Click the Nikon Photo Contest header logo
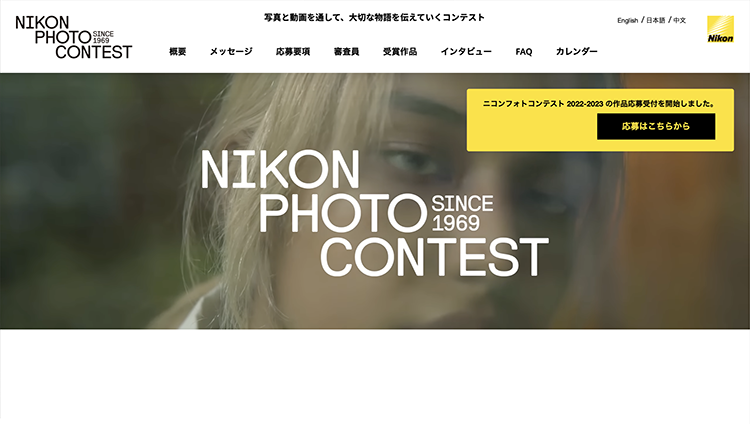 click(74, 37)
